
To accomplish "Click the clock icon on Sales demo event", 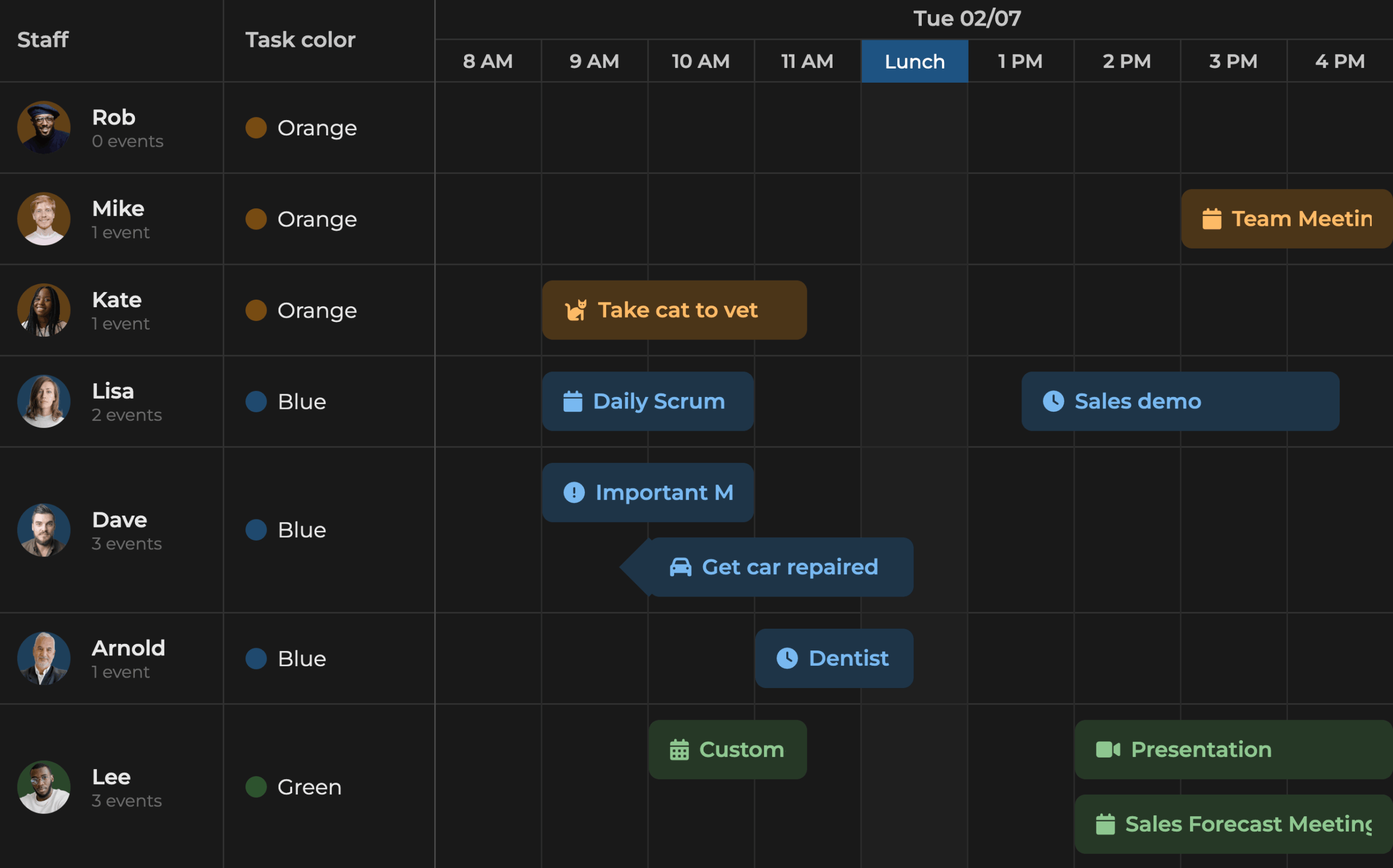I will point(1053,401).
